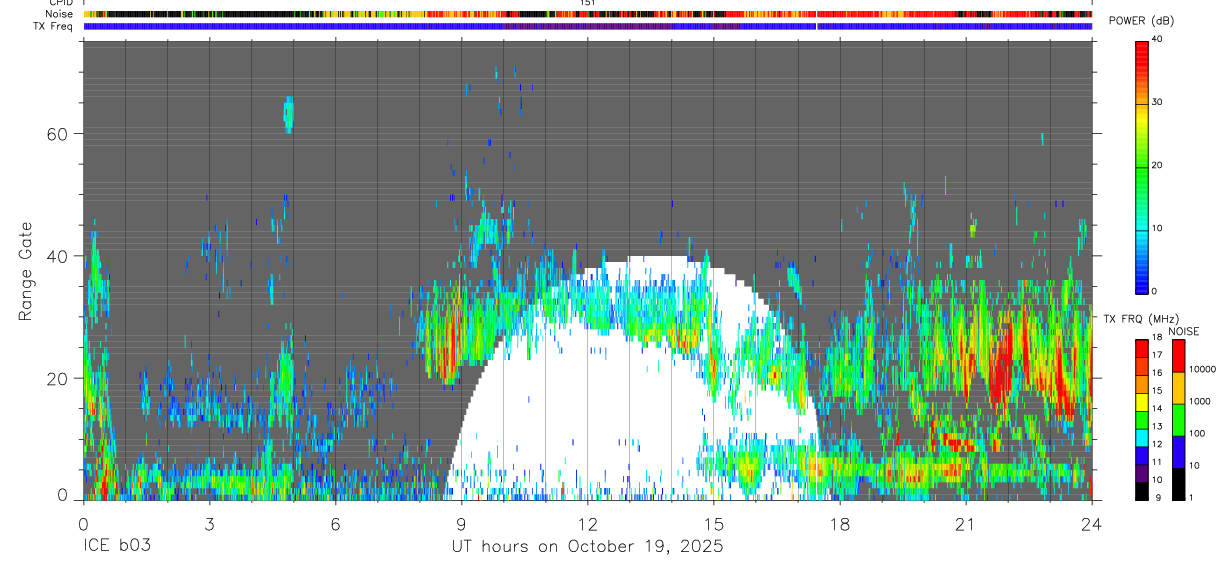Click the UT hour axis tick 15
Image resolution: width=1228 pixels, height=567 pixels.
point(714,523)
